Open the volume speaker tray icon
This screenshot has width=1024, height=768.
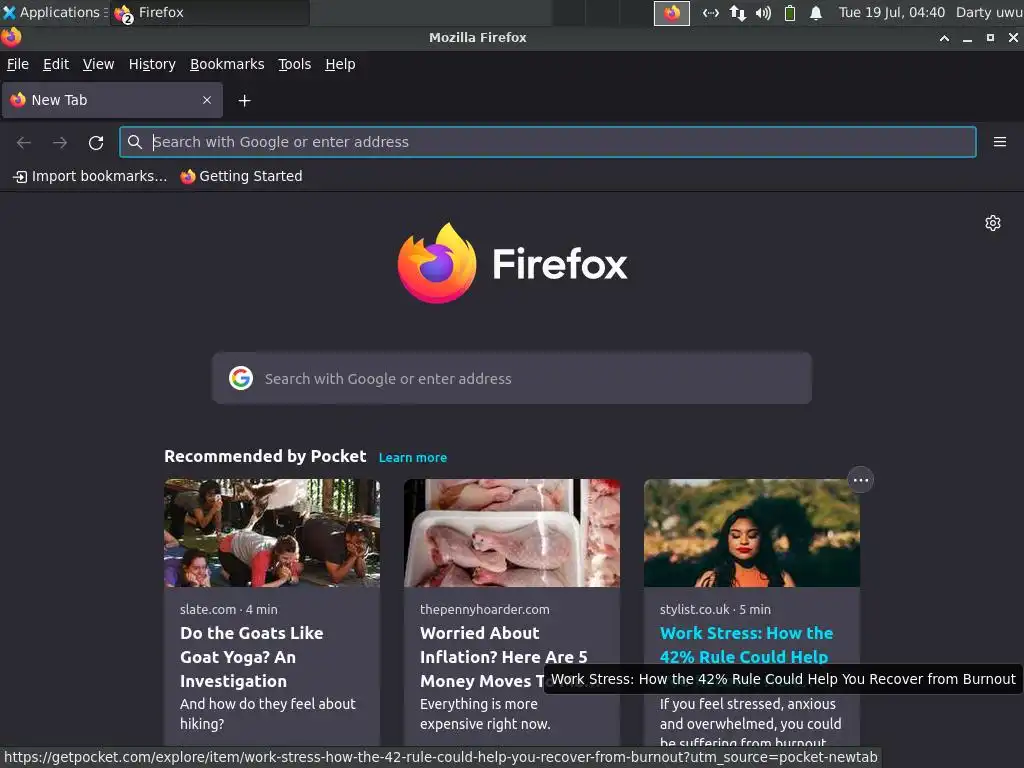click(763, 12)
